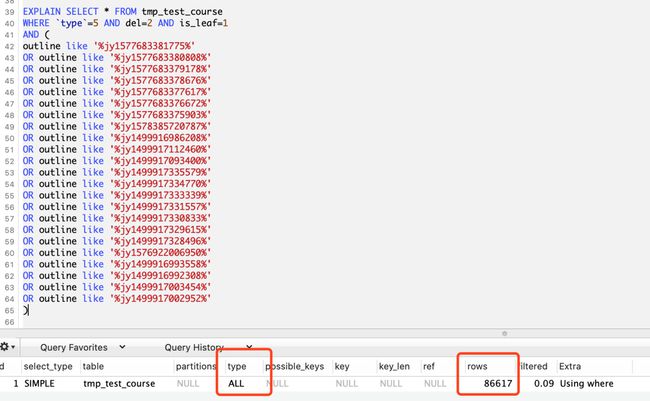Image resolution: width=650 pixels, height=401 pixels.
Task: Click line with '%jy1499917002952%' pattern
Action: pos(117,299)
